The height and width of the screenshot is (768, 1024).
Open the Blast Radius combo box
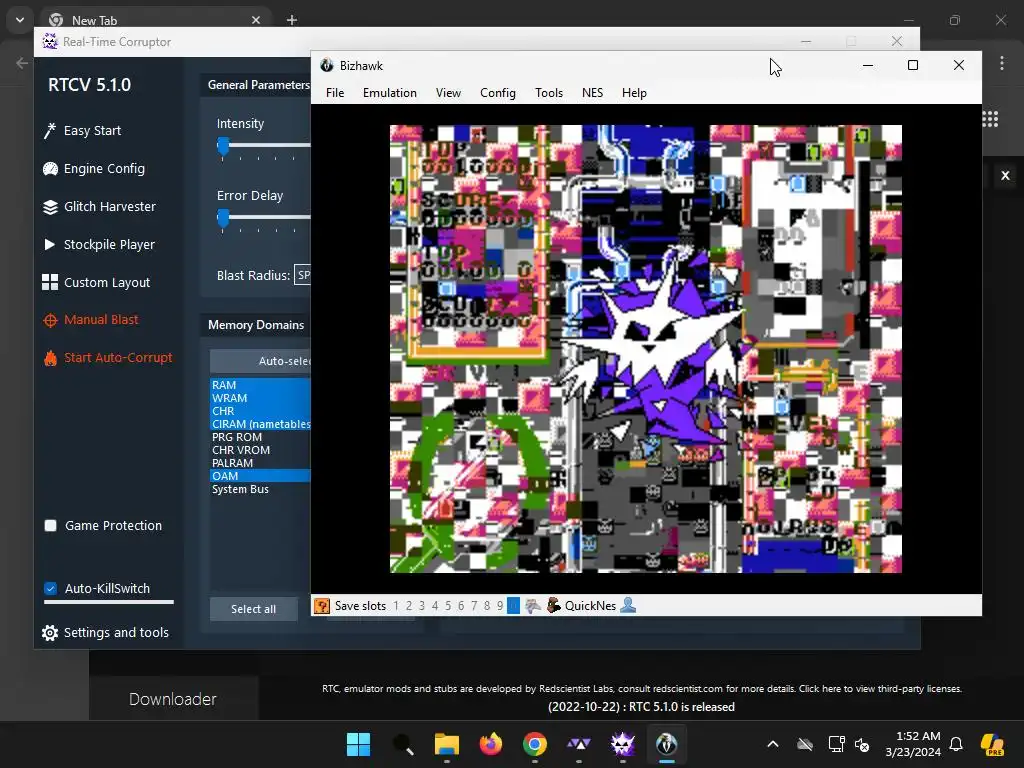[303, 275]
